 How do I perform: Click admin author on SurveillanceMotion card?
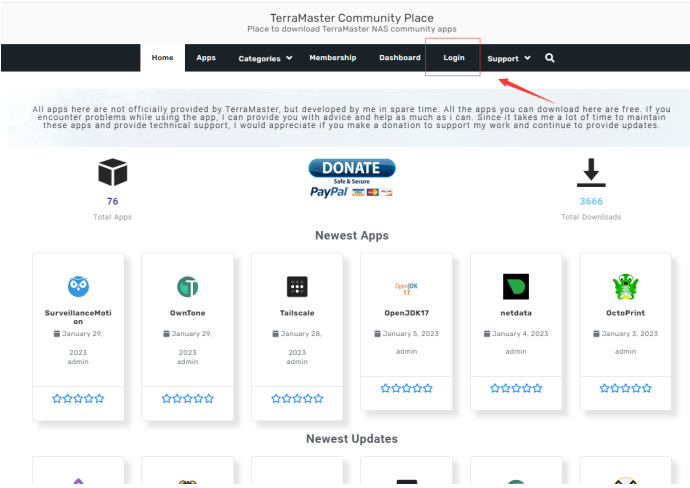78,361
